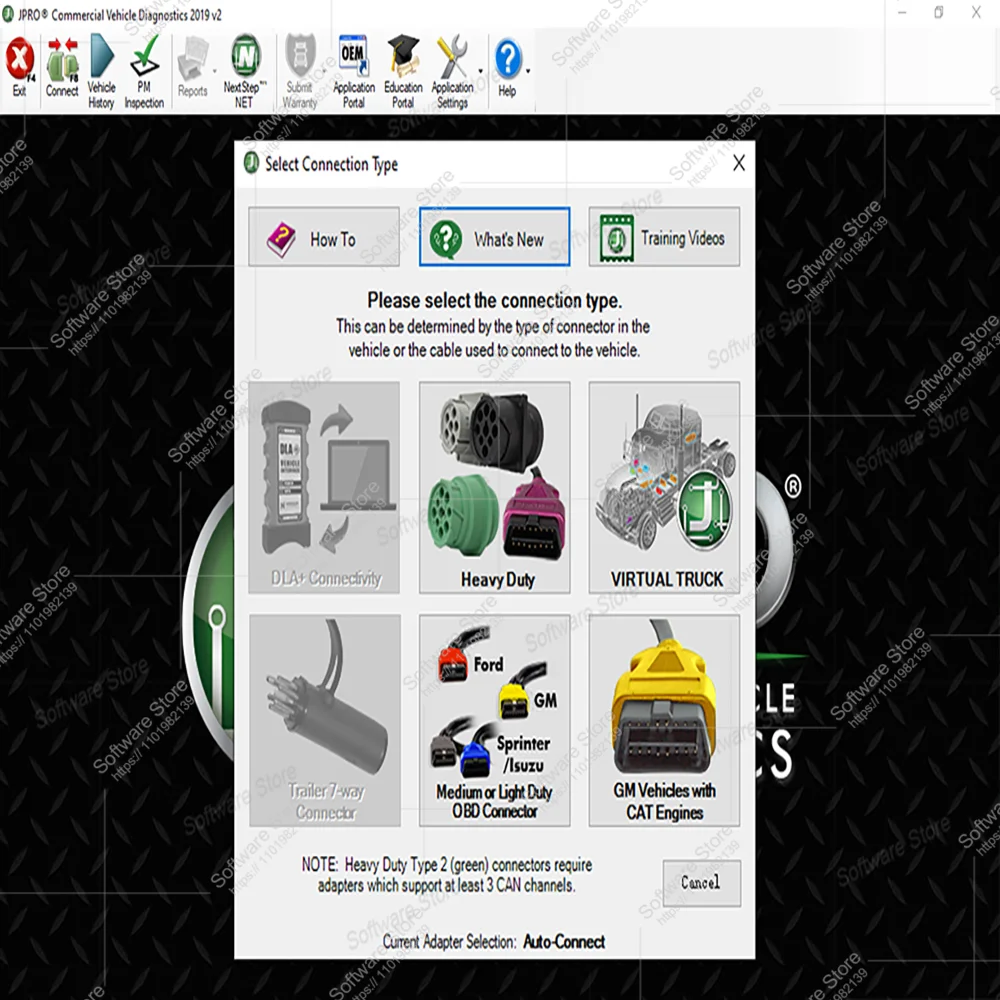Expand Application Settings dropdown arrow

click(480, 71)
